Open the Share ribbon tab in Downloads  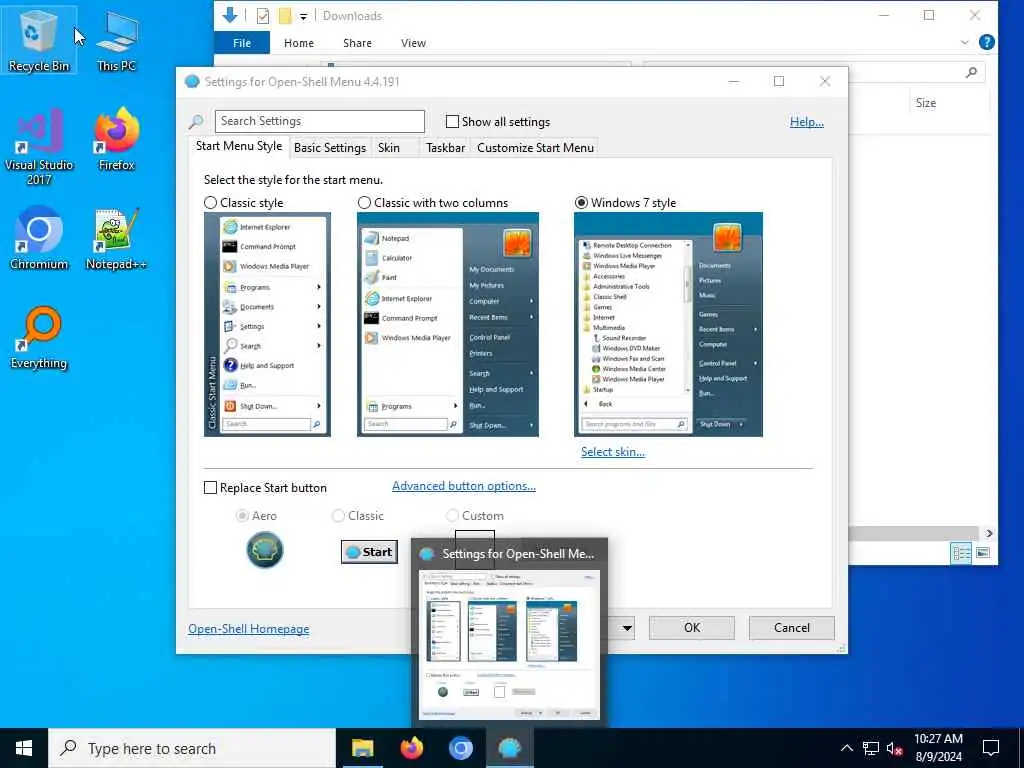click(x=357, y=43)
